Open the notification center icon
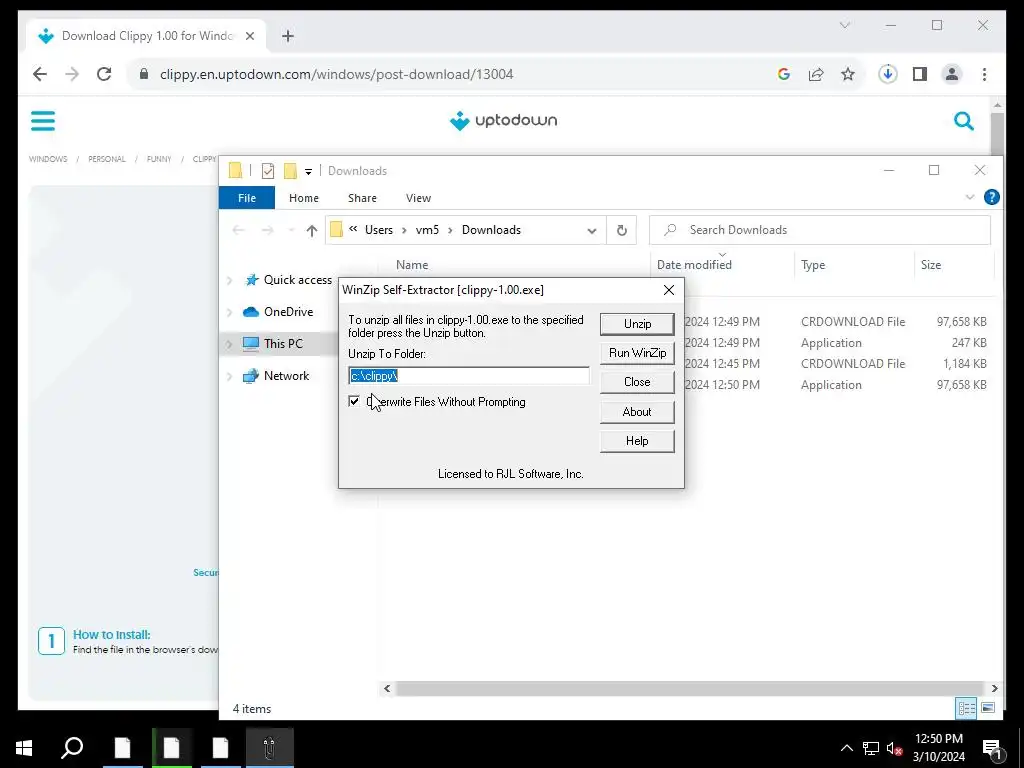The width and height of the screenshot is (1024, 768). 992,750
